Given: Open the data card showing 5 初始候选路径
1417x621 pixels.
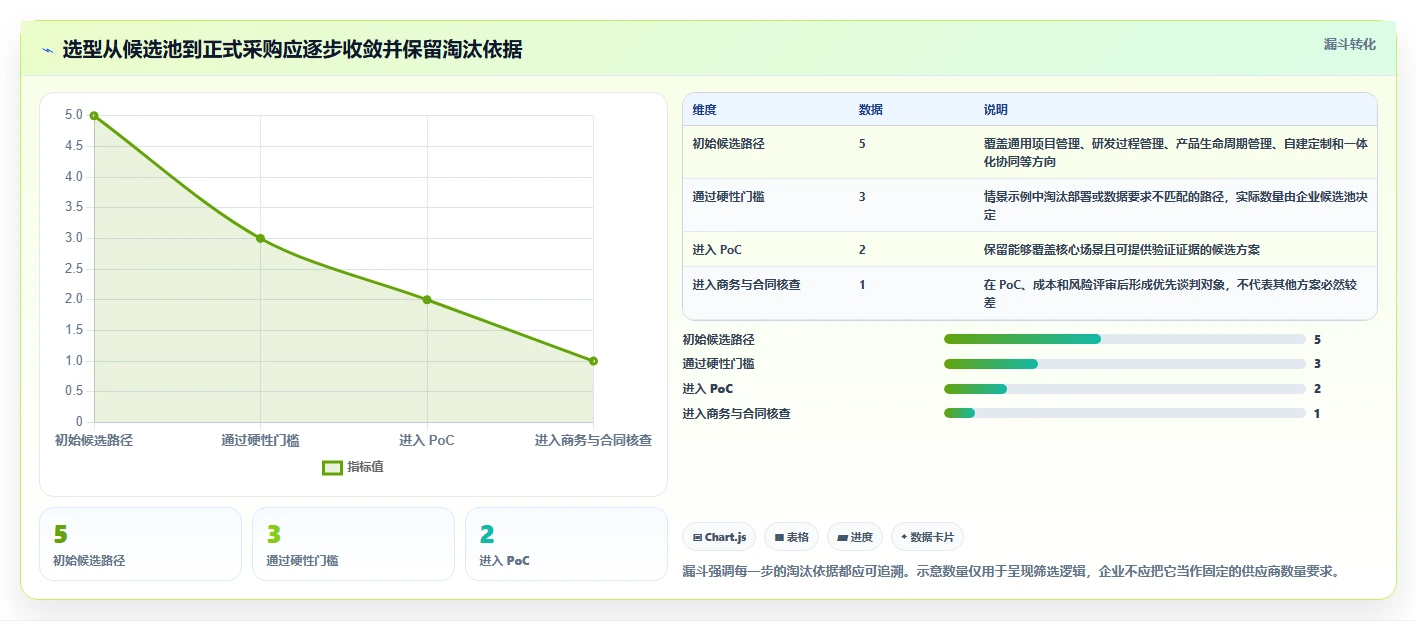Looking at the screenshot, I should tap(140, 544).
